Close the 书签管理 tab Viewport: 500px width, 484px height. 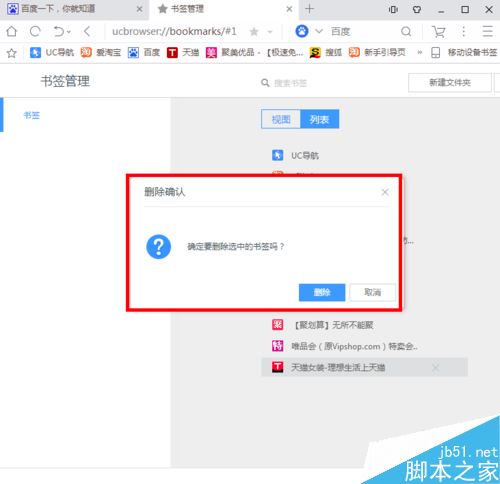[289, 9]
